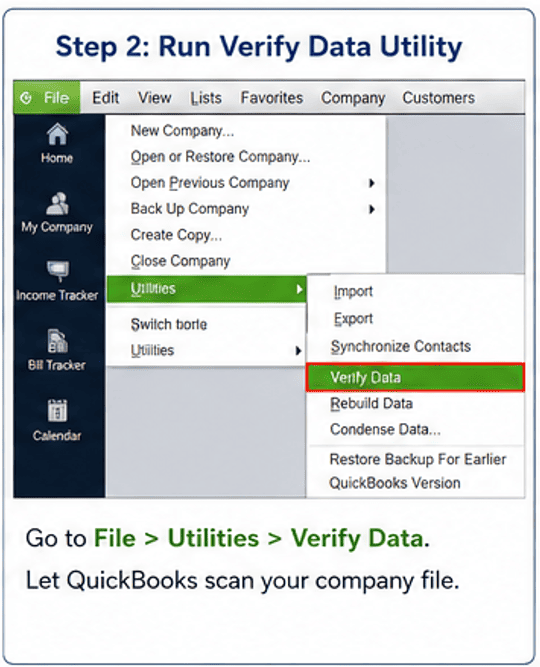Choose Import in the submenu

pyautogui.click(x=416, y=291)
